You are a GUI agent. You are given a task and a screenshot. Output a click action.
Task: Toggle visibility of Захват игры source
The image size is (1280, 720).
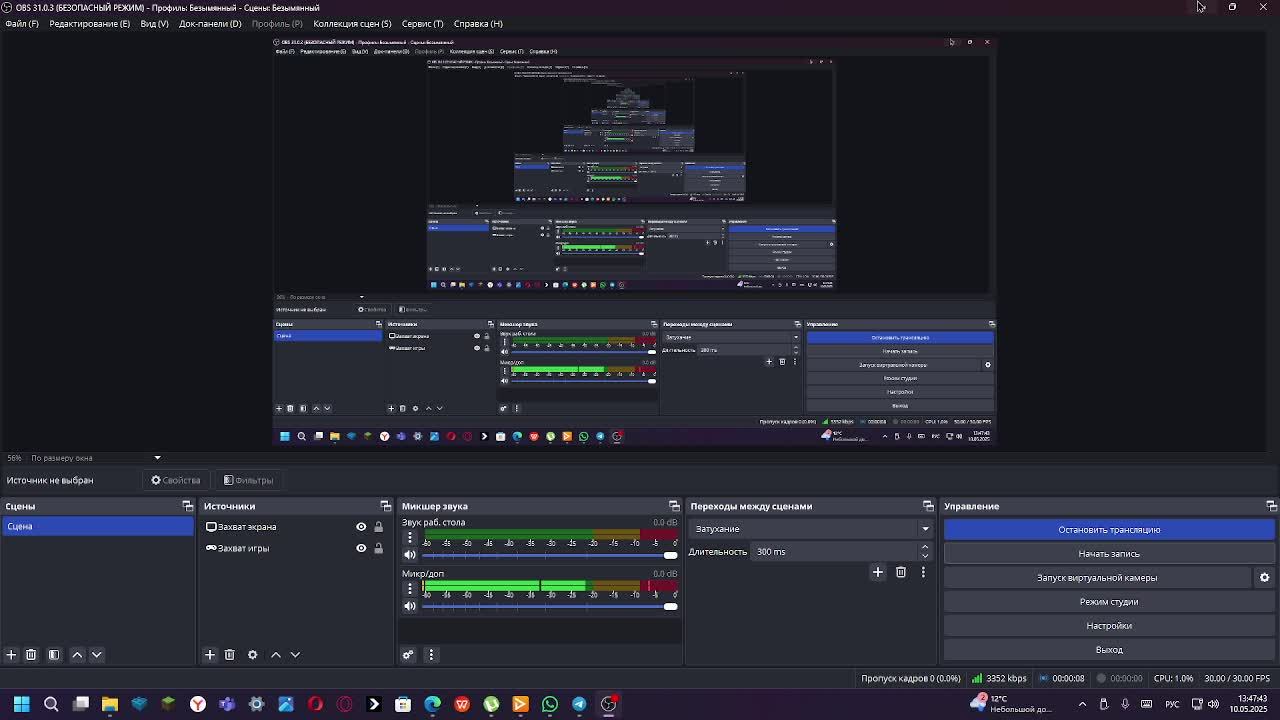[x=361, y=548]
